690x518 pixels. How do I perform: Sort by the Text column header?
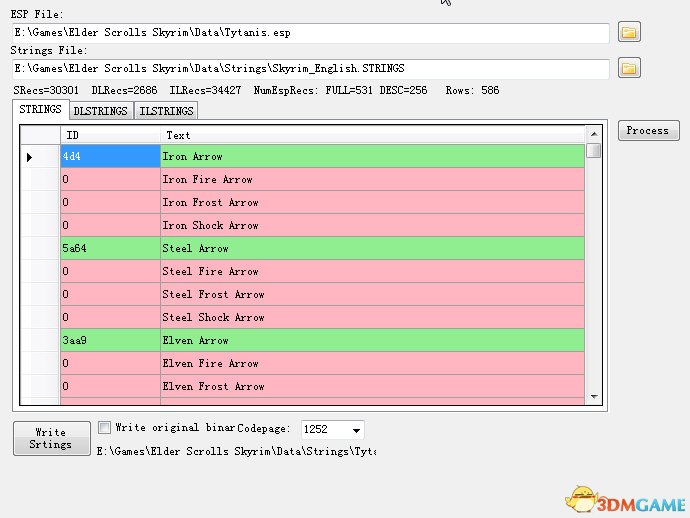tap(373, 135)
